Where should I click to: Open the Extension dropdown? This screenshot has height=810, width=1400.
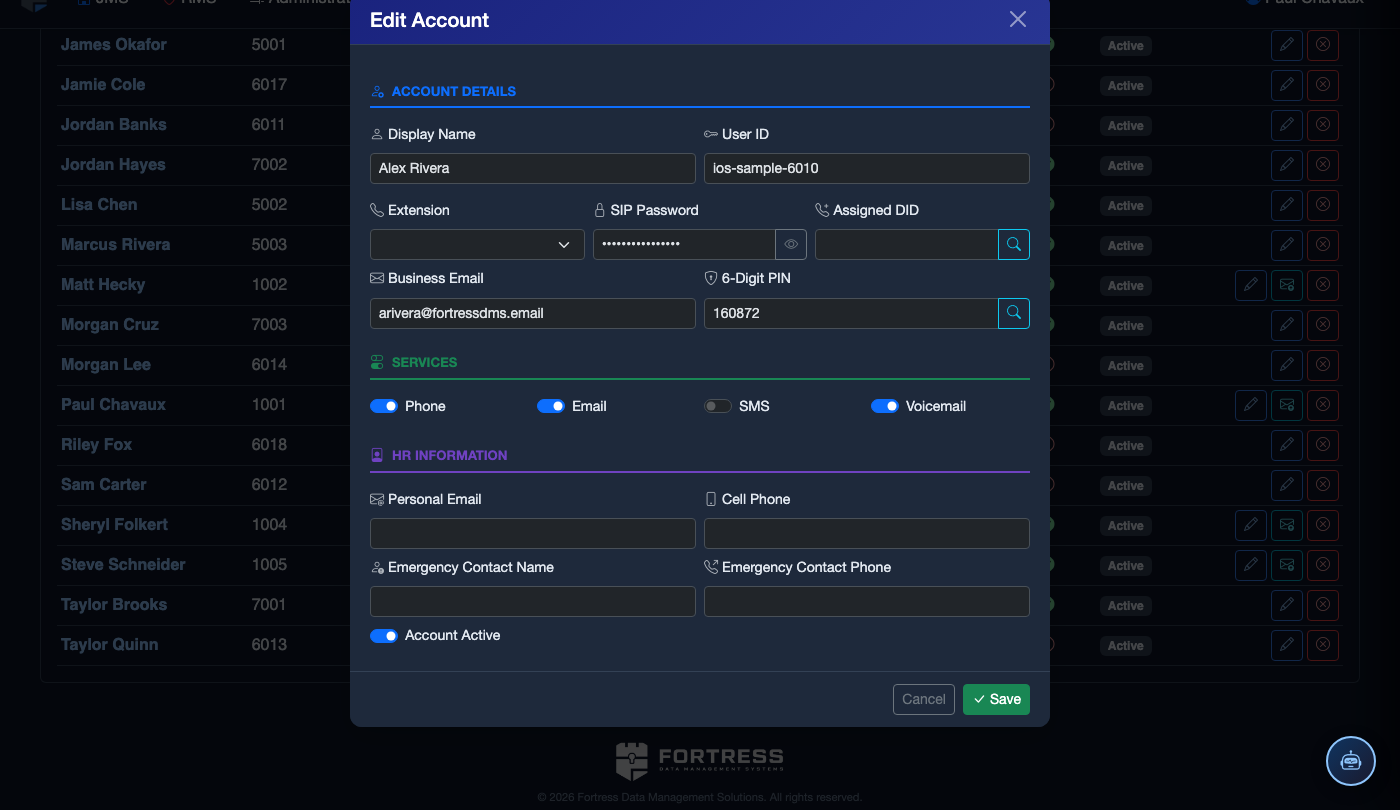point(477,244)
